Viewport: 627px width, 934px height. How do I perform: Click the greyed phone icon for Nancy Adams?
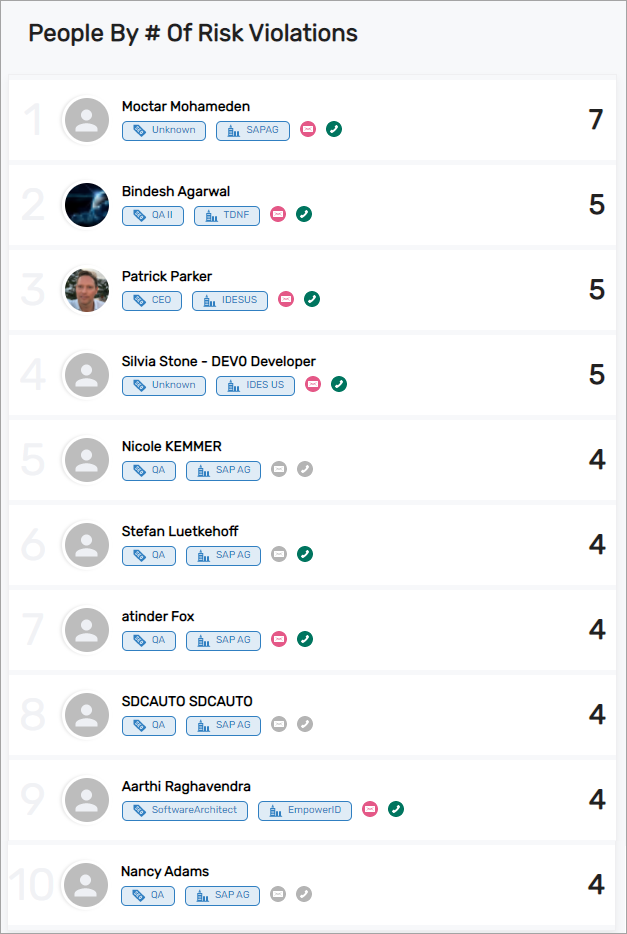304,894
